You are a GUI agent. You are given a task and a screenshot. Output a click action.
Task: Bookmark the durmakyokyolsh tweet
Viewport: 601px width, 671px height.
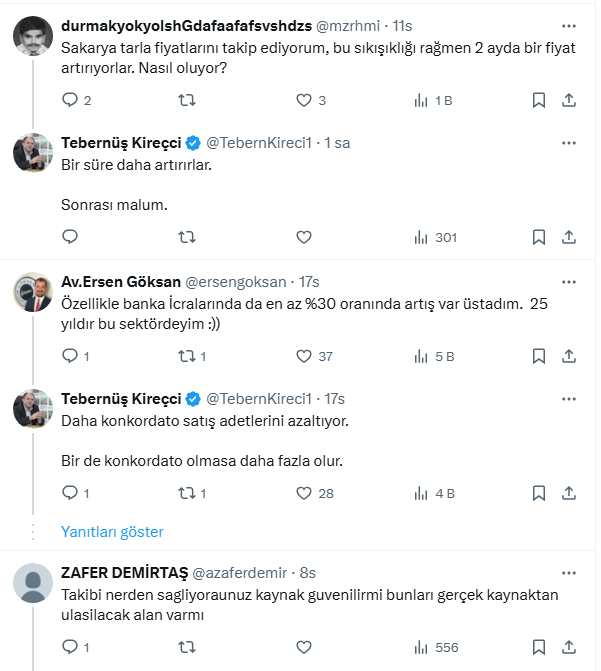coord(538,100)
